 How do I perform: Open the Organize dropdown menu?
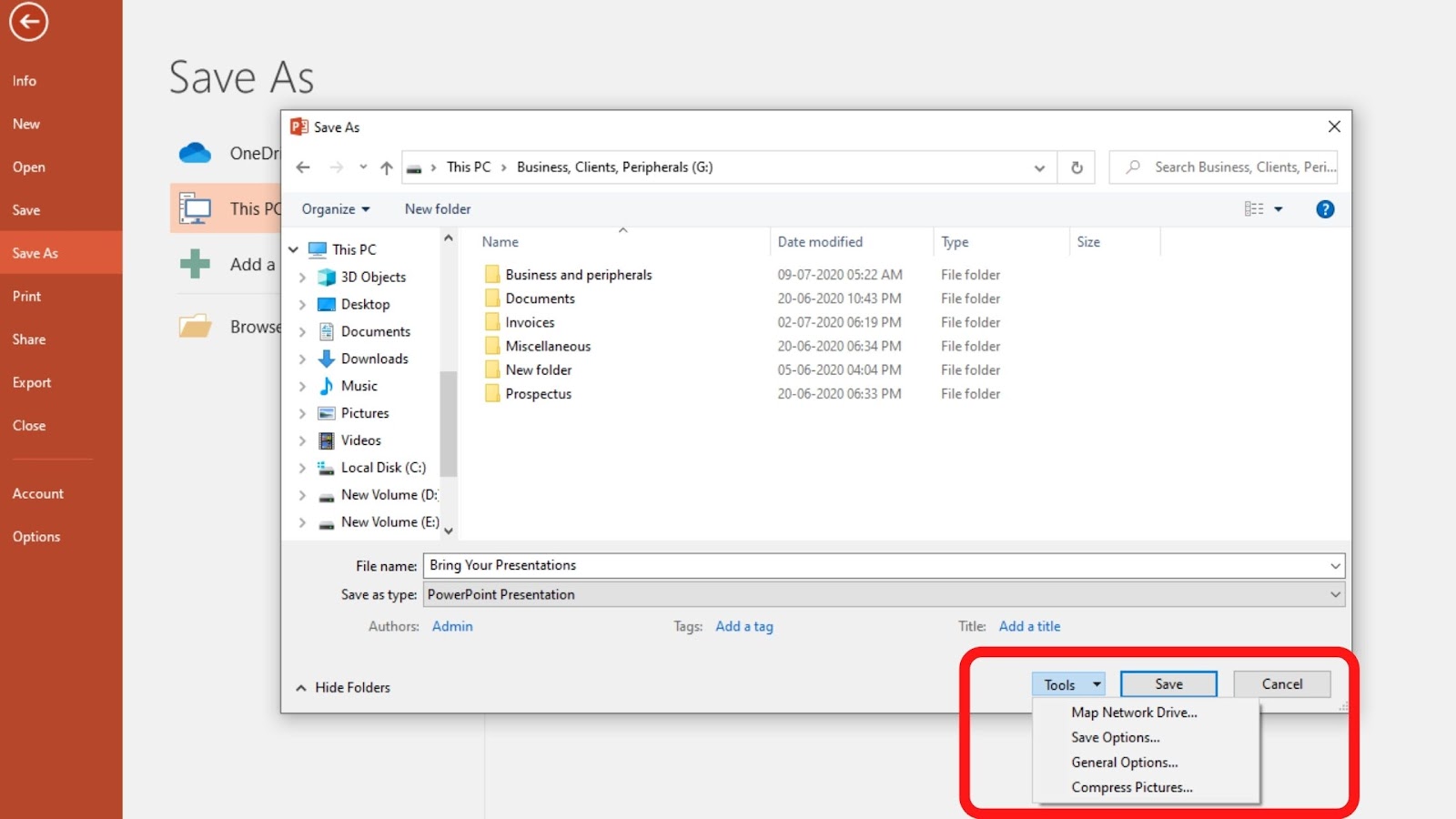tap(334, 208)
